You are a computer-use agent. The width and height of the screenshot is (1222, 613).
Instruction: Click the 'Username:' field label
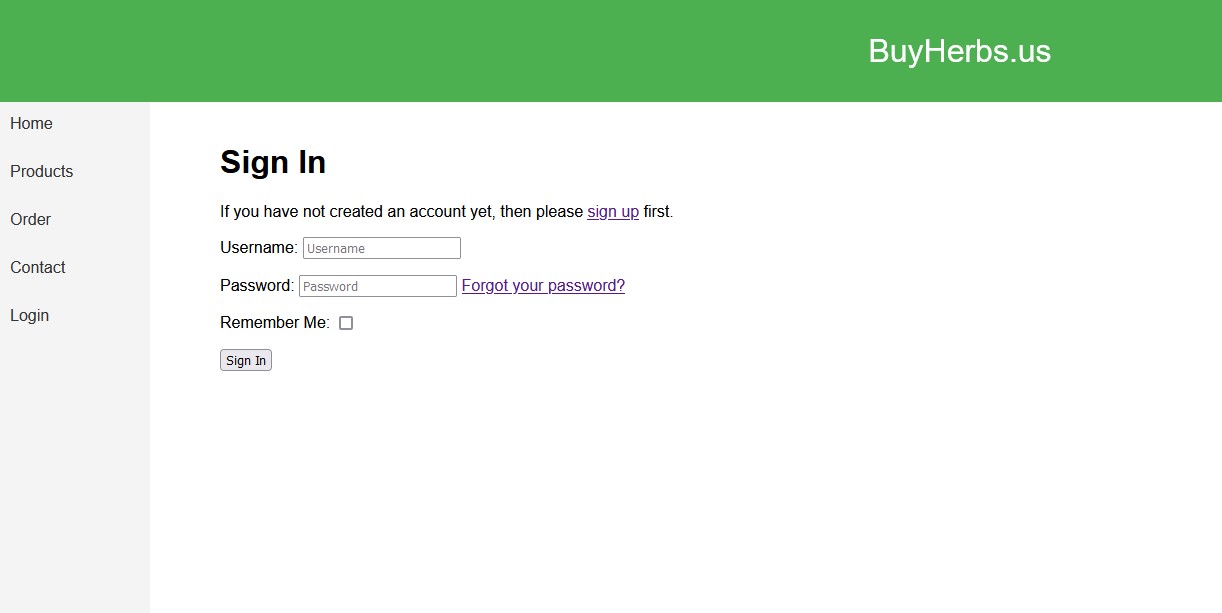[258, 248]
